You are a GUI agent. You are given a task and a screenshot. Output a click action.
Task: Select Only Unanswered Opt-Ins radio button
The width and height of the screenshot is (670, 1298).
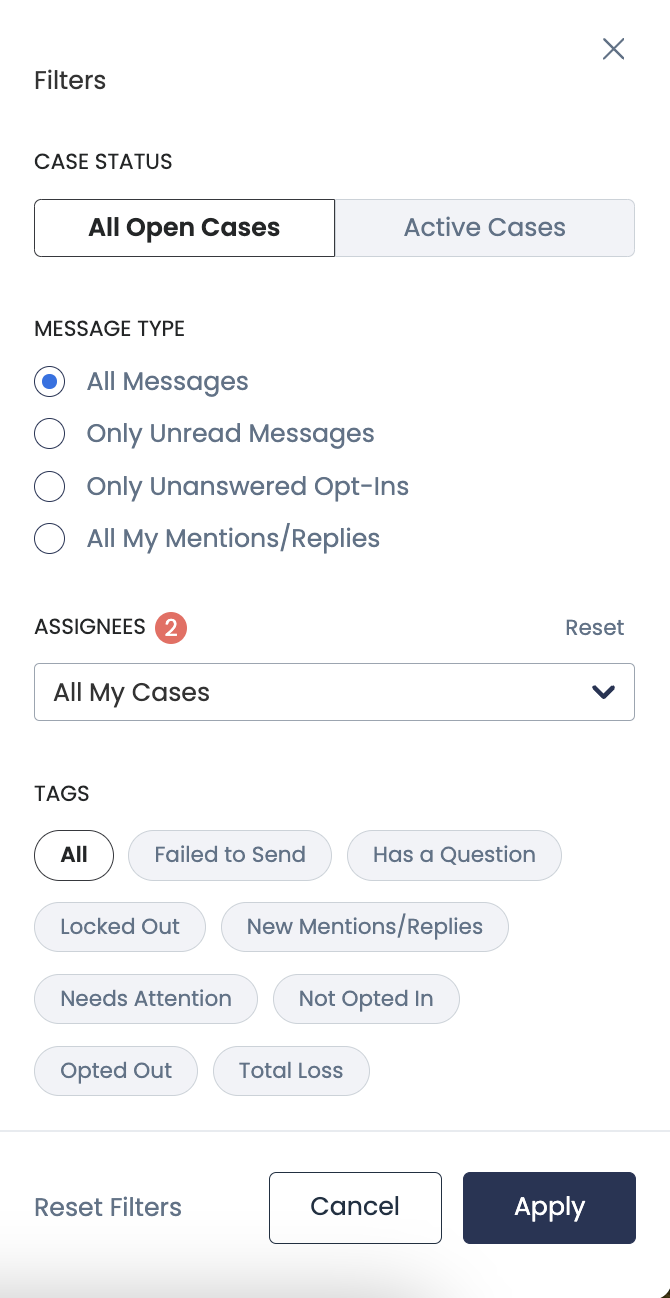click(50, 487)
